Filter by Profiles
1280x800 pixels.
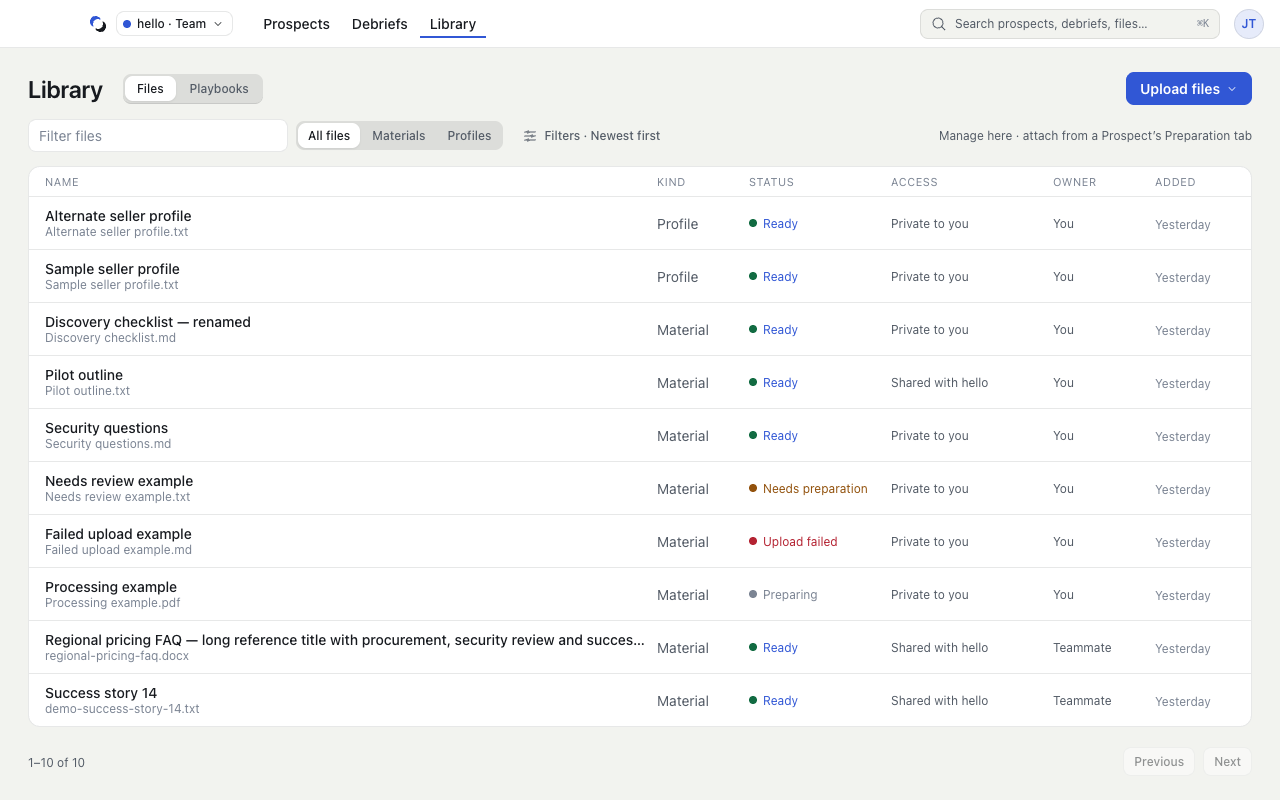(x=469, y=136)
